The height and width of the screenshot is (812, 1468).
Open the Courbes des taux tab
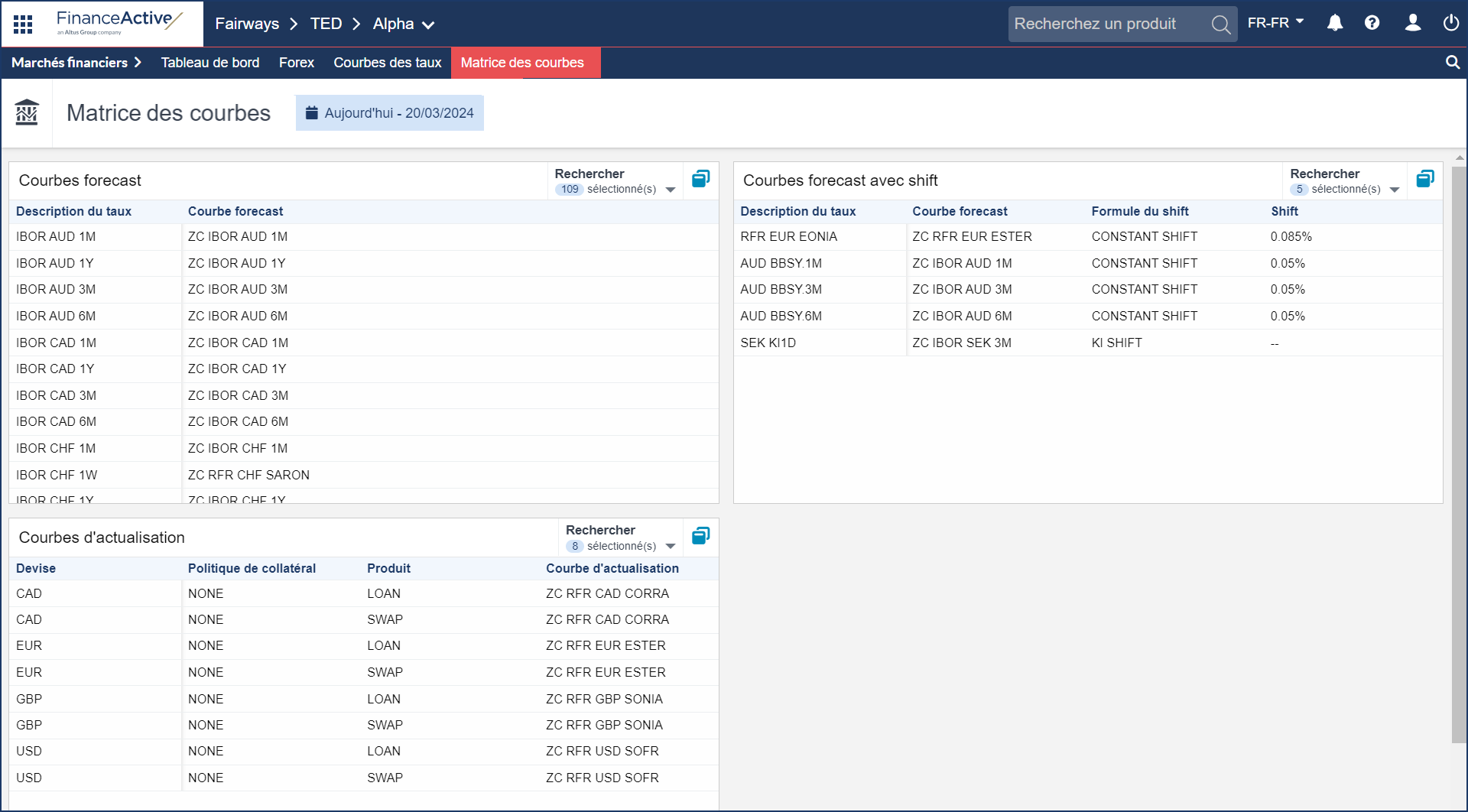point(388,63)
